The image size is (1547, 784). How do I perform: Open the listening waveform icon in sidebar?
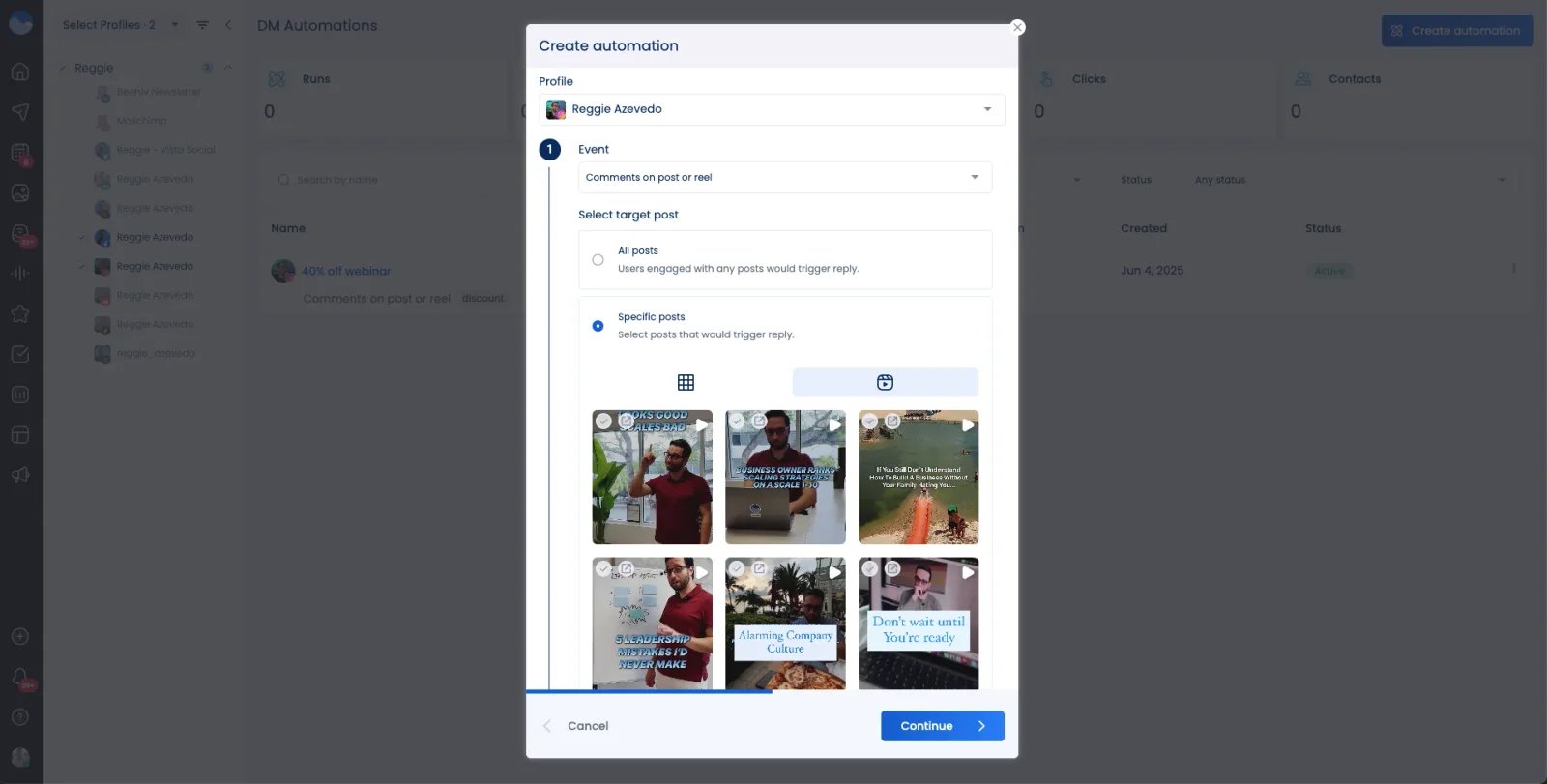[x=20, y=274]
